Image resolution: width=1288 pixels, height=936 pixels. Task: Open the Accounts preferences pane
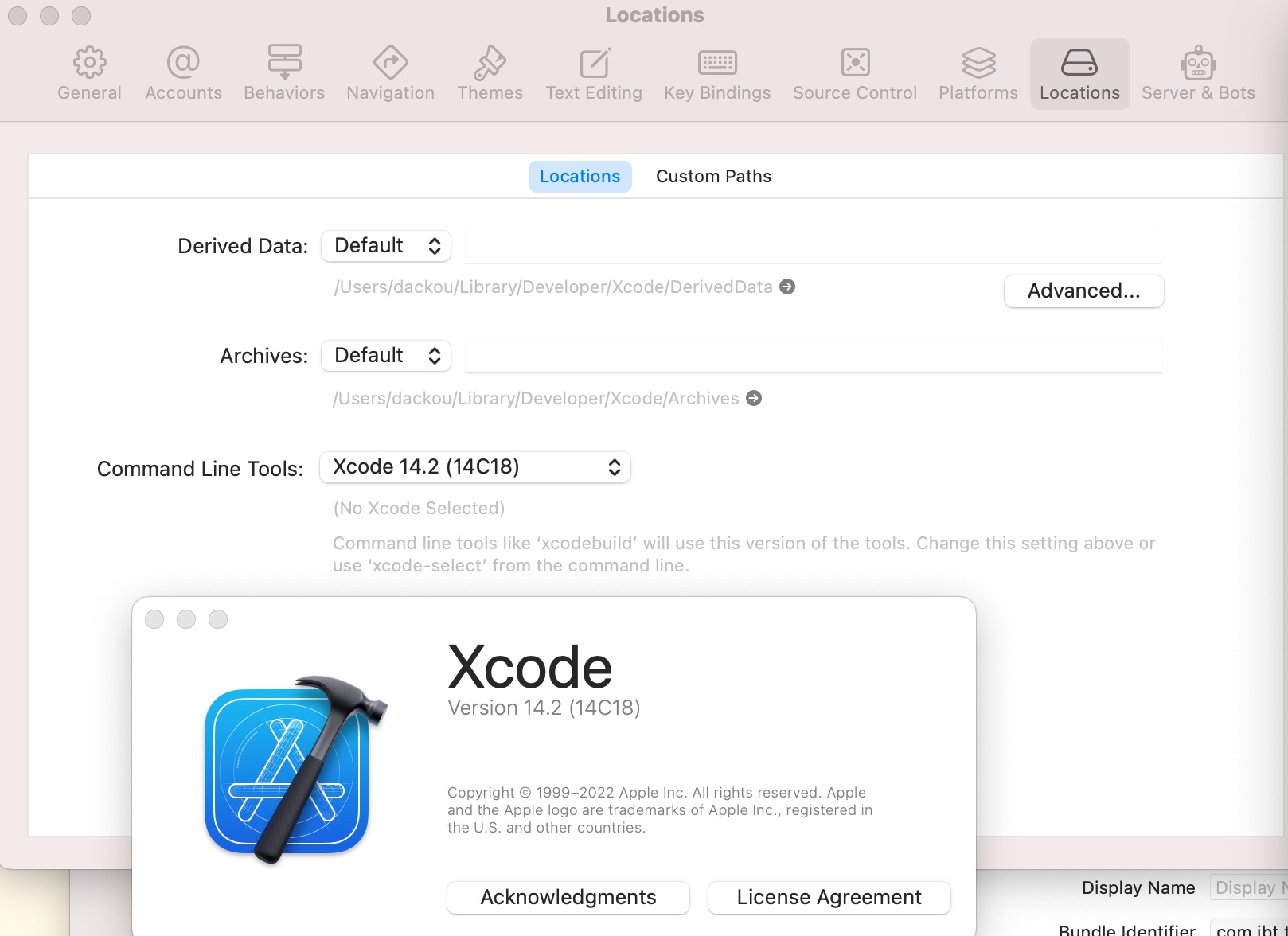coord(183,74)
